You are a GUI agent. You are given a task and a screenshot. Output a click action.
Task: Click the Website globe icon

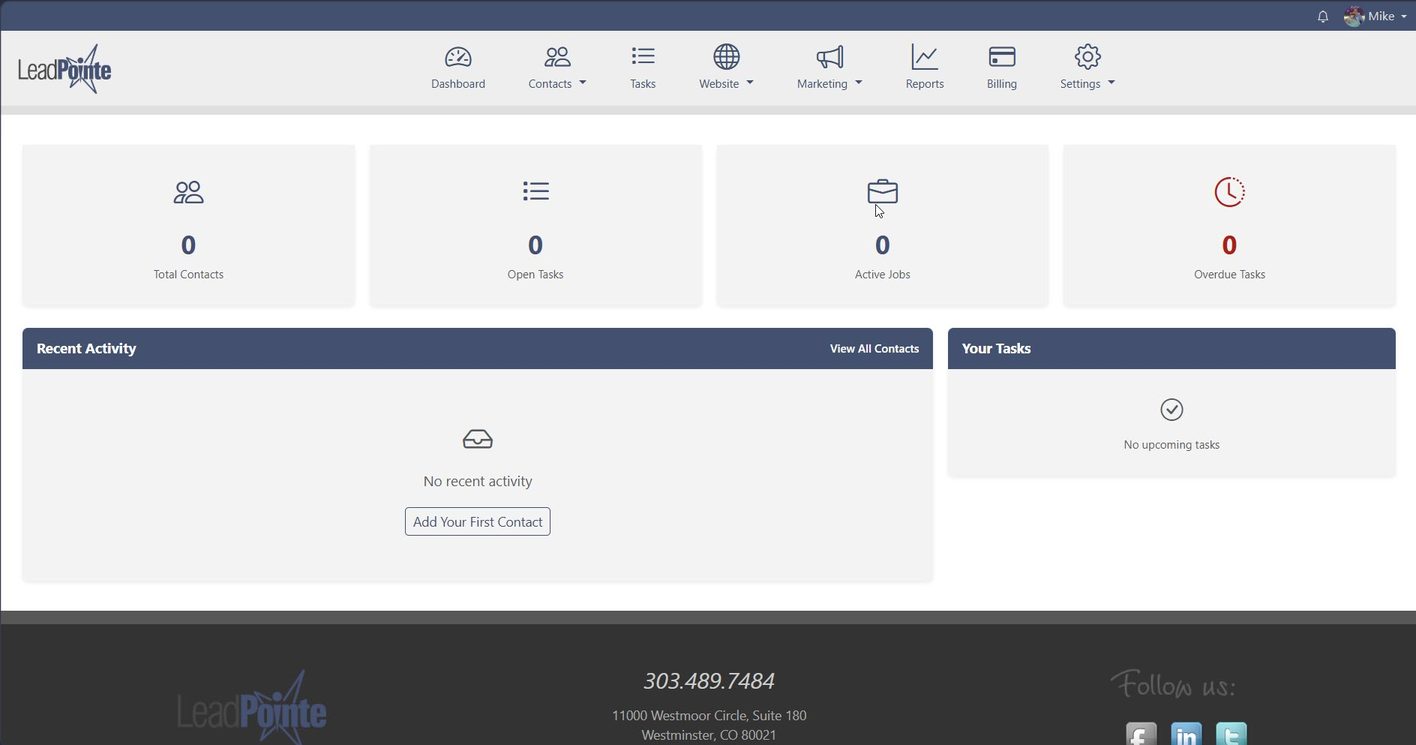726,57
